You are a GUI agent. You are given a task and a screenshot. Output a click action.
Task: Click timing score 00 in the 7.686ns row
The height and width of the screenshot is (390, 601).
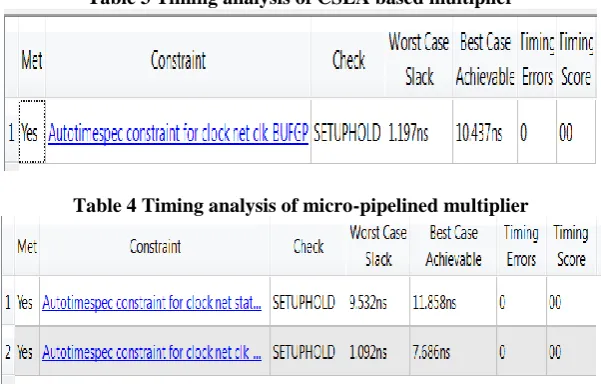tap(555, 352)
